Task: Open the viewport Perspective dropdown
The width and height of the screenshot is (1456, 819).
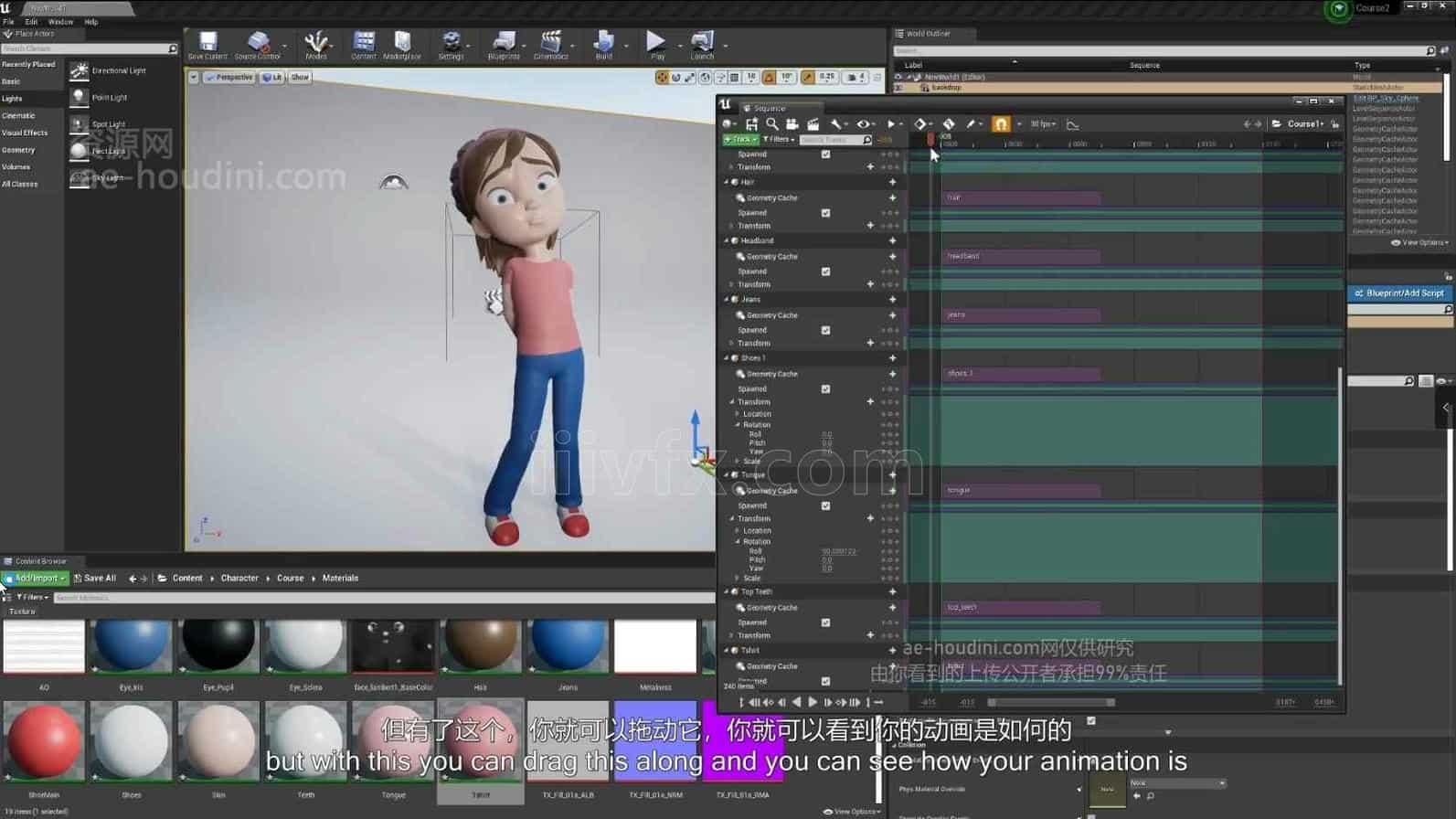Action: pos(228,78)
